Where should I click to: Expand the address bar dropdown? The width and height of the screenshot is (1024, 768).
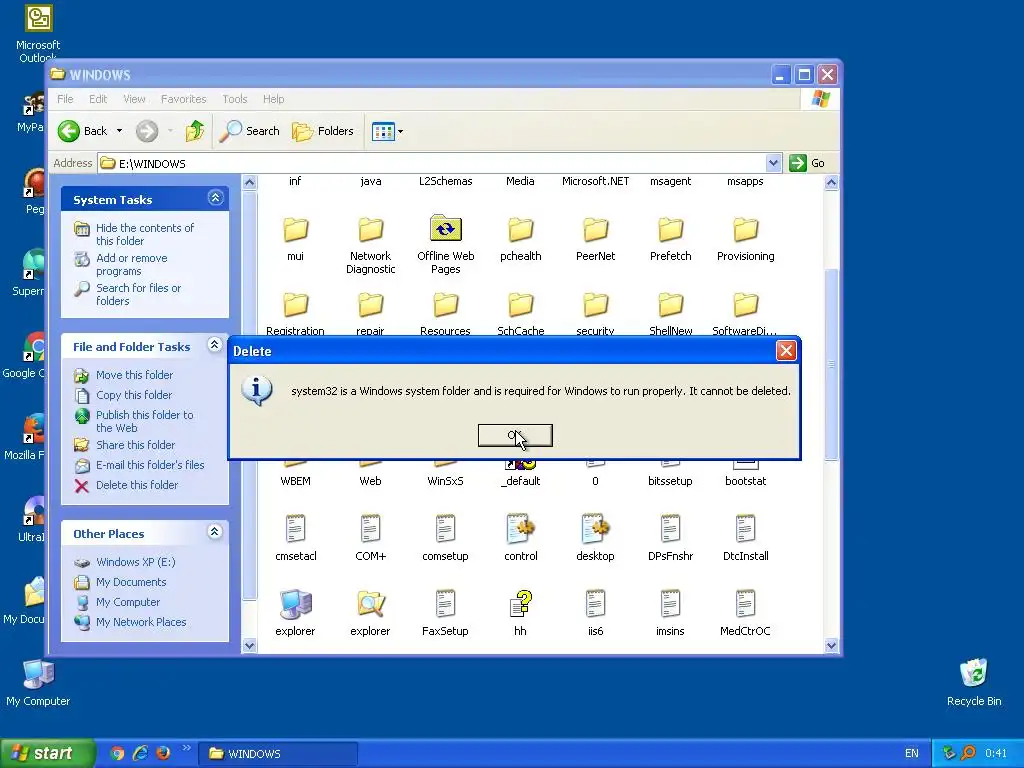[773, 163]
